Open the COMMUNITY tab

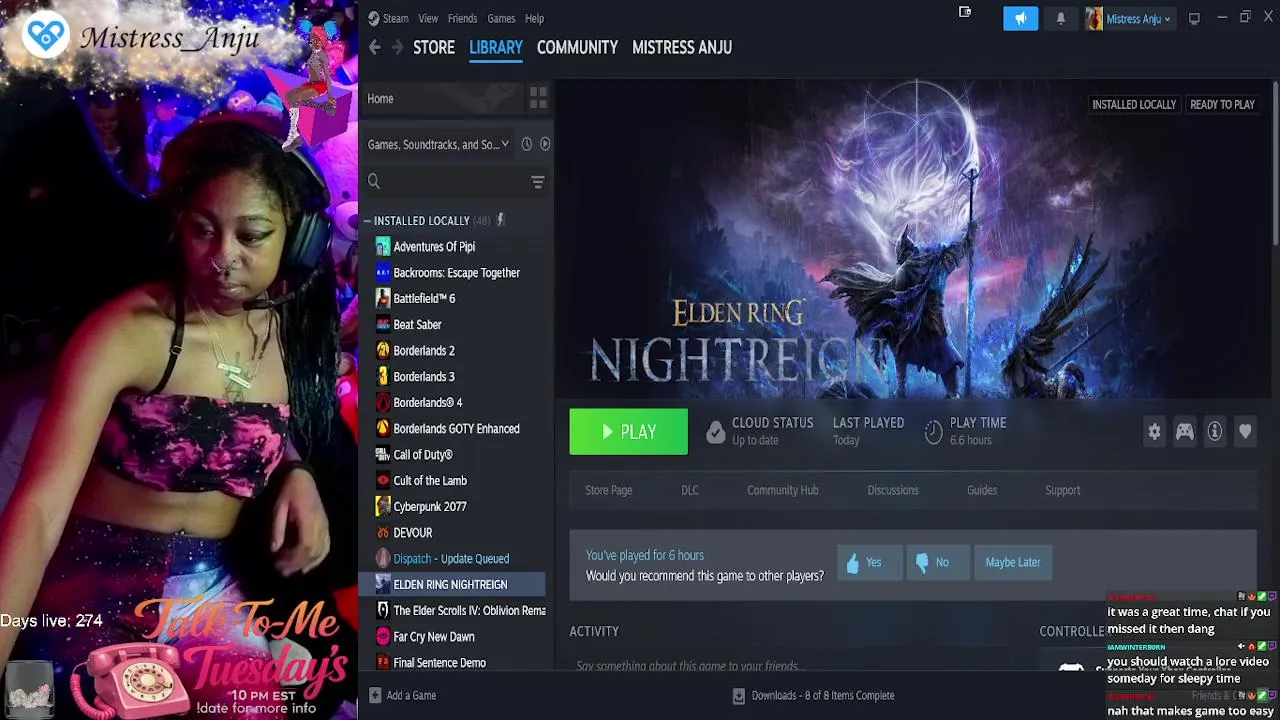tap(577, 47)
